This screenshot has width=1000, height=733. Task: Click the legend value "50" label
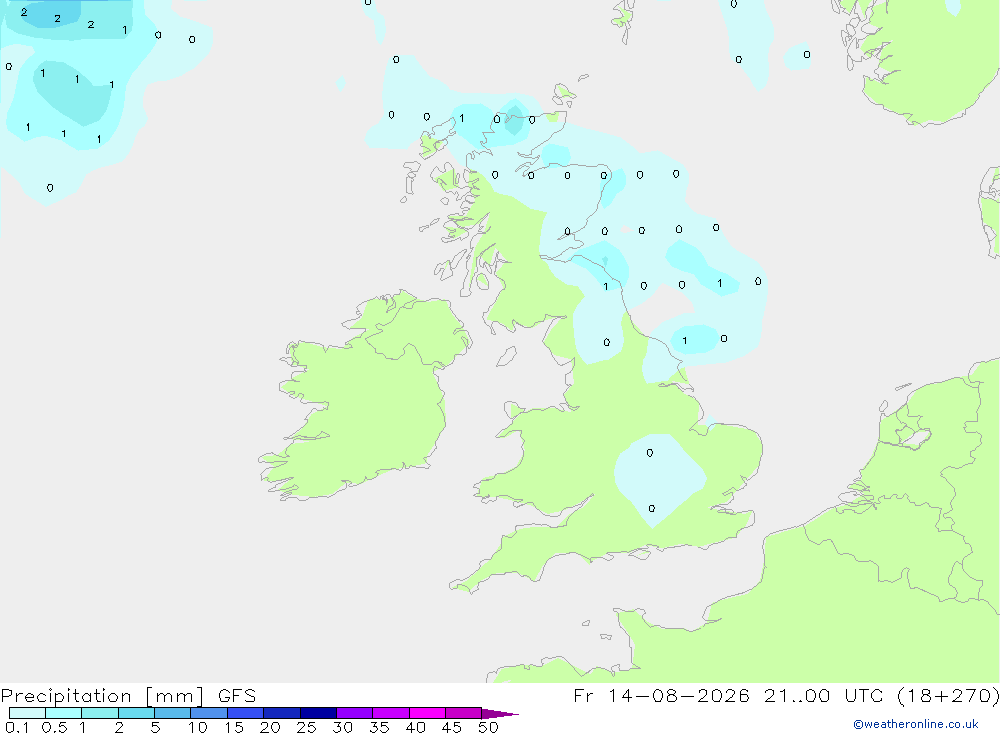click(x=488, y=727)
